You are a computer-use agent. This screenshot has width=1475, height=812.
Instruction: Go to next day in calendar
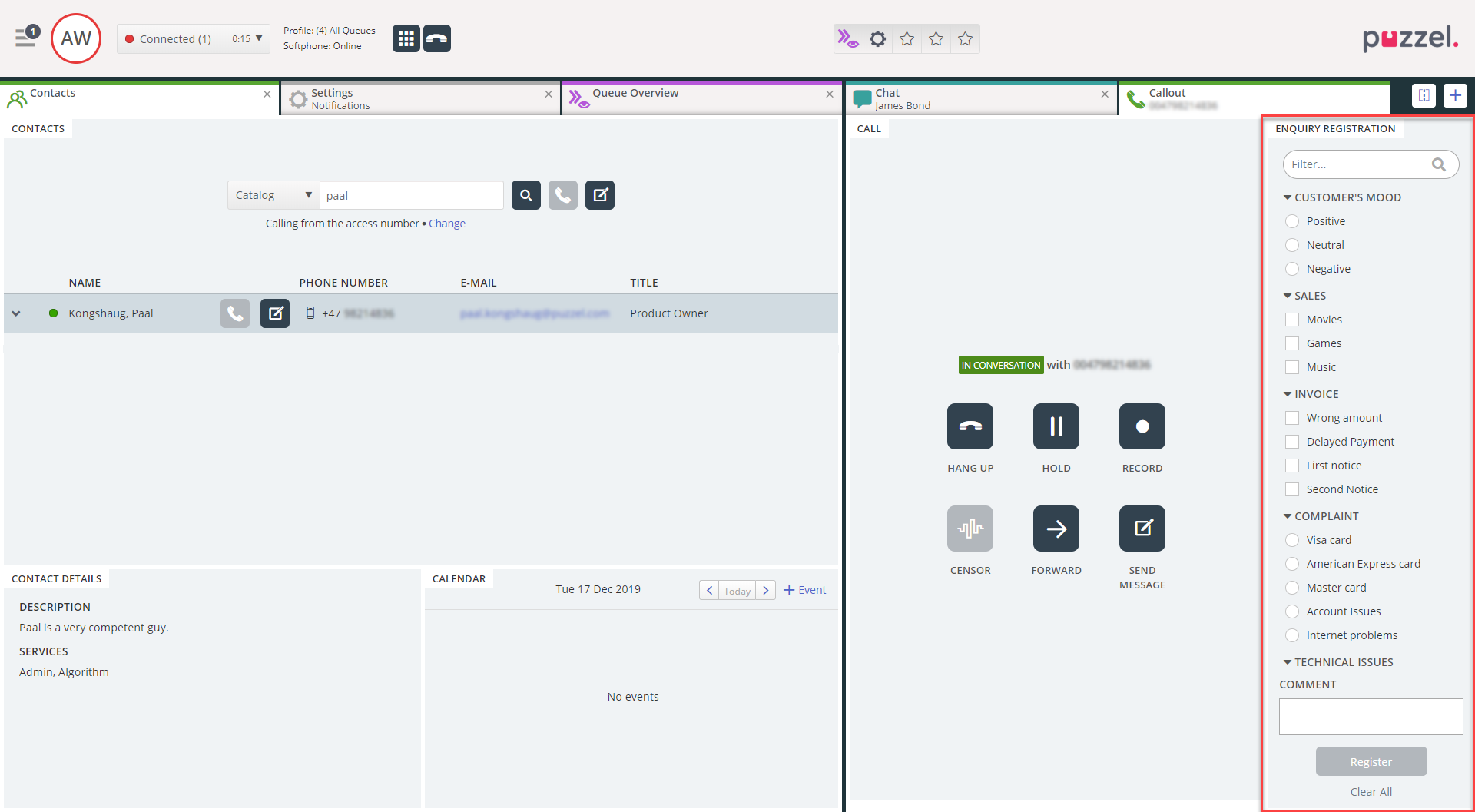click(765, 590)
